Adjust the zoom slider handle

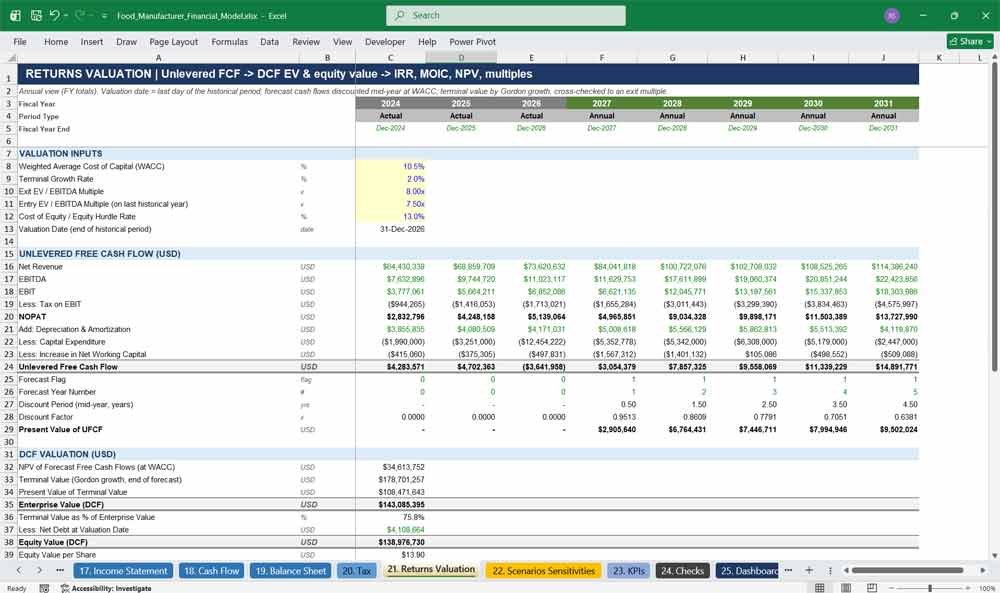(x=930, y=588)
